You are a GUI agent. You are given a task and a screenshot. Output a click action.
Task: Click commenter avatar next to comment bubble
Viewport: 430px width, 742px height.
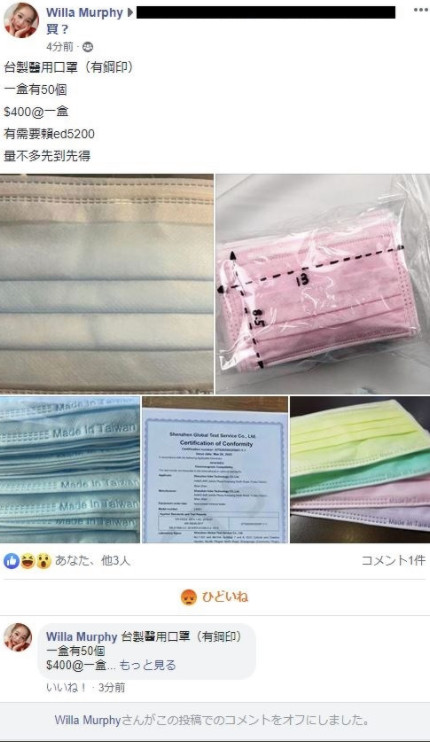click(x=18, y=637)
